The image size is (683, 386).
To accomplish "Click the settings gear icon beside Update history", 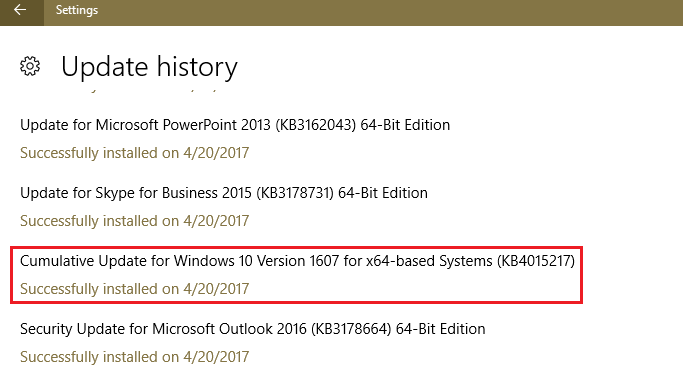I will pyautogui.click(x=30, y=66).
